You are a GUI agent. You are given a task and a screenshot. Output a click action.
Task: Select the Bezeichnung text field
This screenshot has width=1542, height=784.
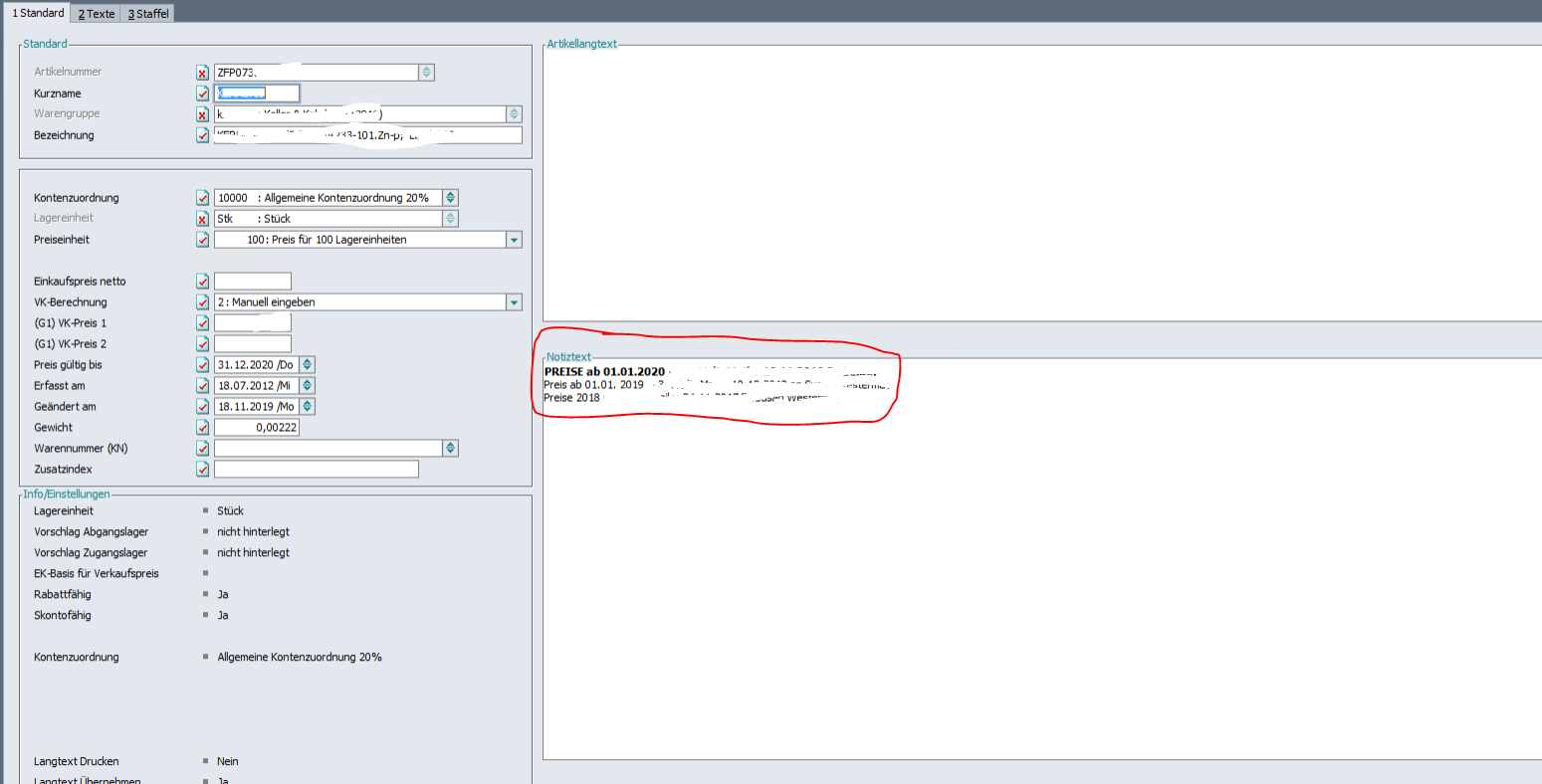point(367,135)
